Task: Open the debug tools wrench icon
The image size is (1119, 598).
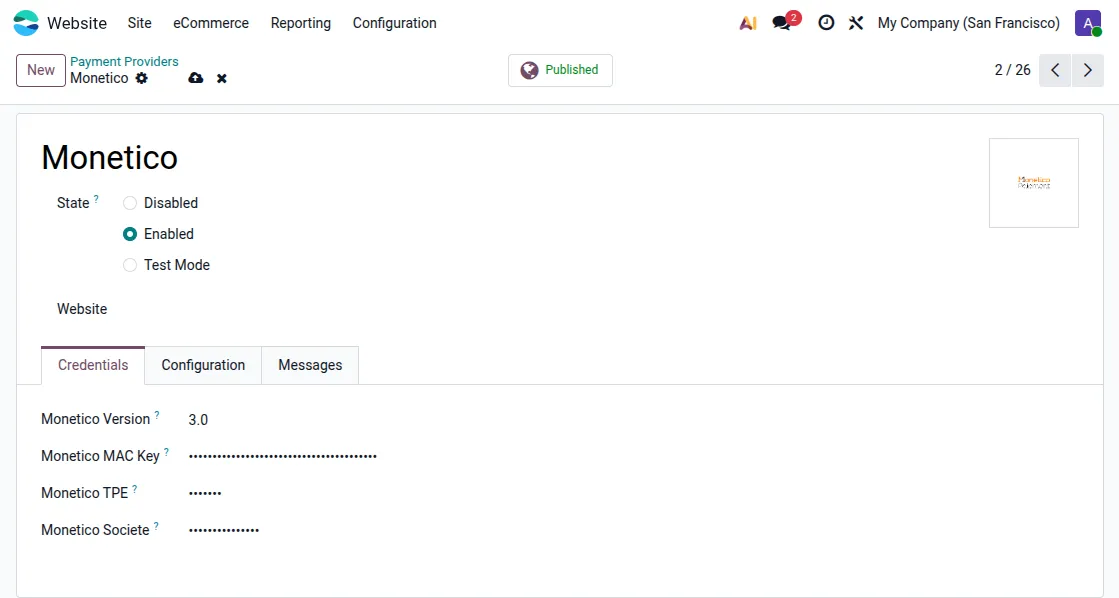Action: pyautogui.click(x=856, y=23)
